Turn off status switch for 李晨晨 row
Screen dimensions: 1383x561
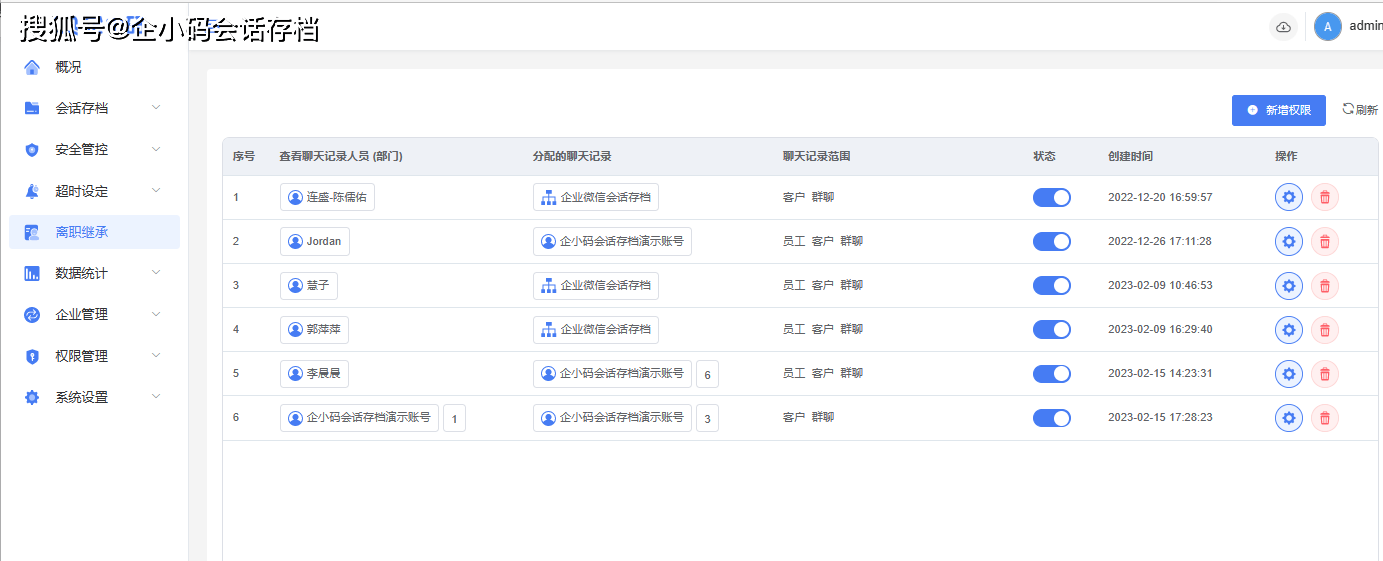(x=1051, y=373)
